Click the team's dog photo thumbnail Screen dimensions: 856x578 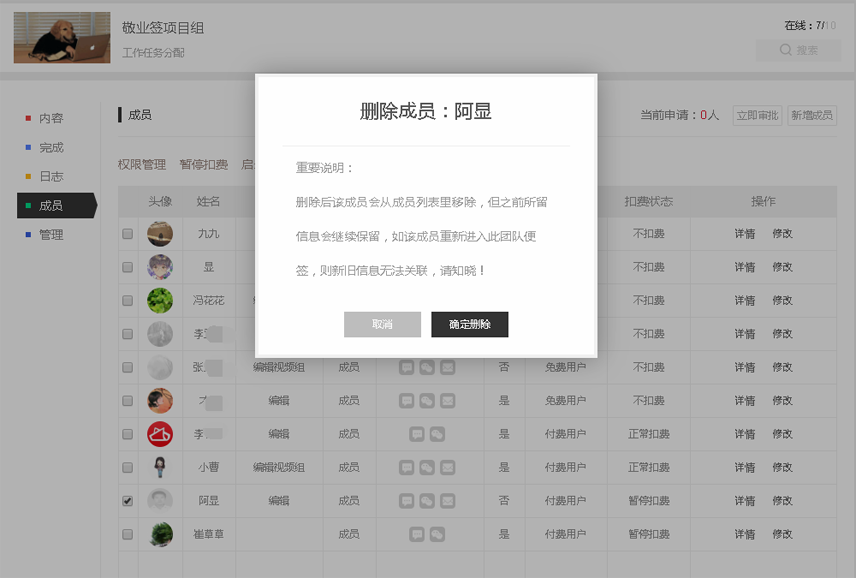coord(62,38)
